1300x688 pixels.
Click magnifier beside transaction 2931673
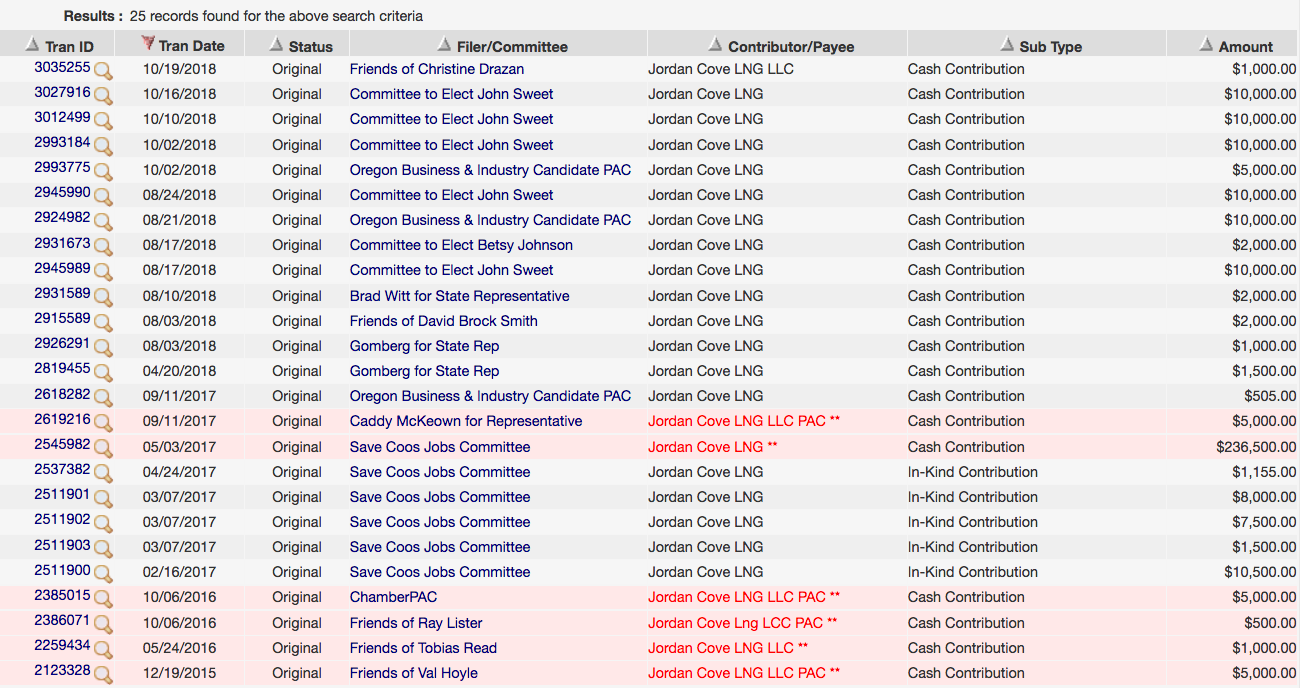pos(103,247)
